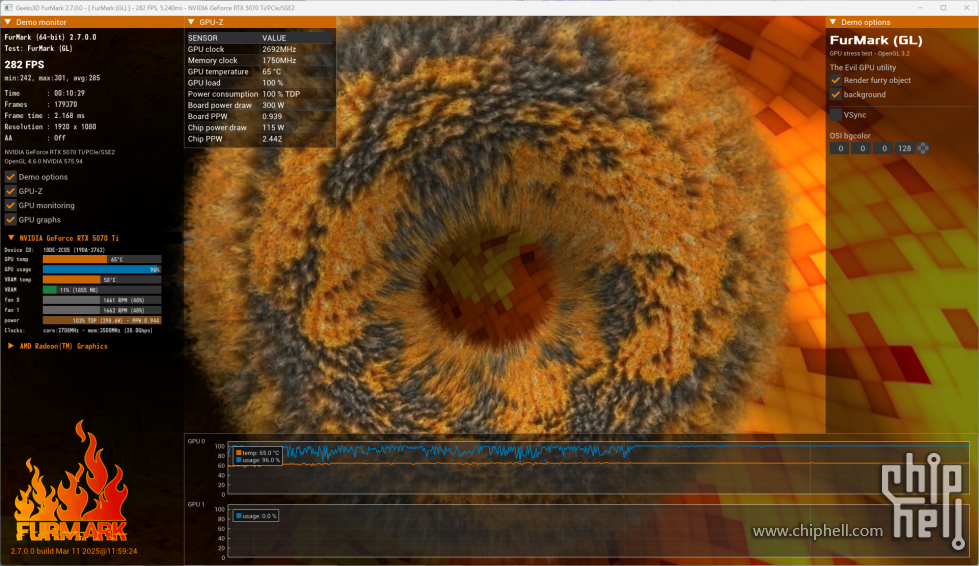The image size is (979, 566).
Task: Click the AA : Off line
Action: point(35,138)
